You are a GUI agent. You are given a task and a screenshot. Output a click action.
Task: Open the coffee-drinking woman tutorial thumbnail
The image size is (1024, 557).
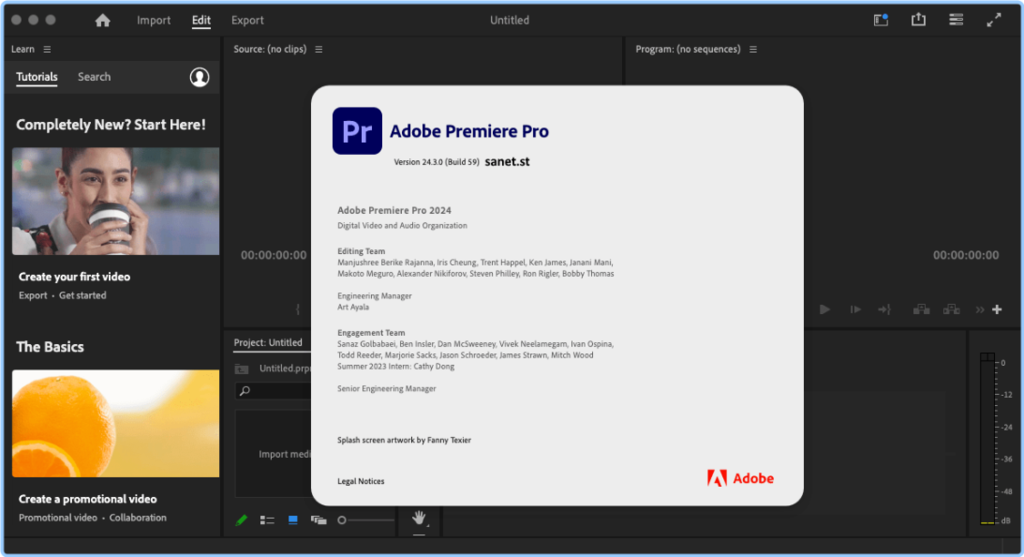tap(116, 201)
